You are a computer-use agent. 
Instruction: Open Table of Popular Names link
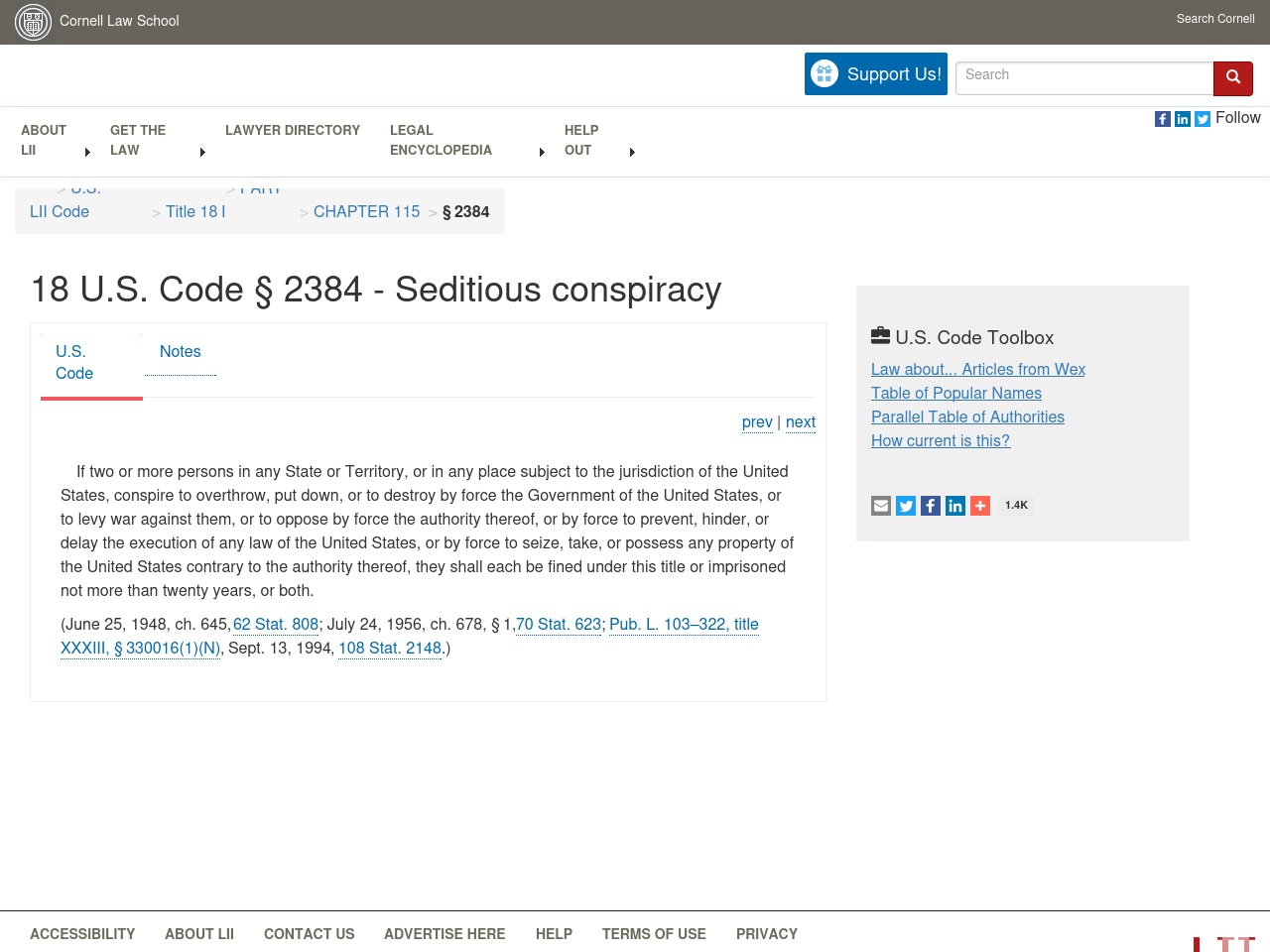click(x=956, y=393)
